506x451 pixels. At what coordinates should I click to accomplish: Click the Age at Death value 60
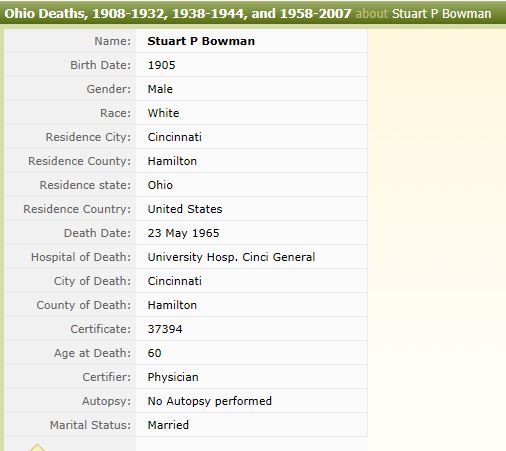(x=155, y=353)
